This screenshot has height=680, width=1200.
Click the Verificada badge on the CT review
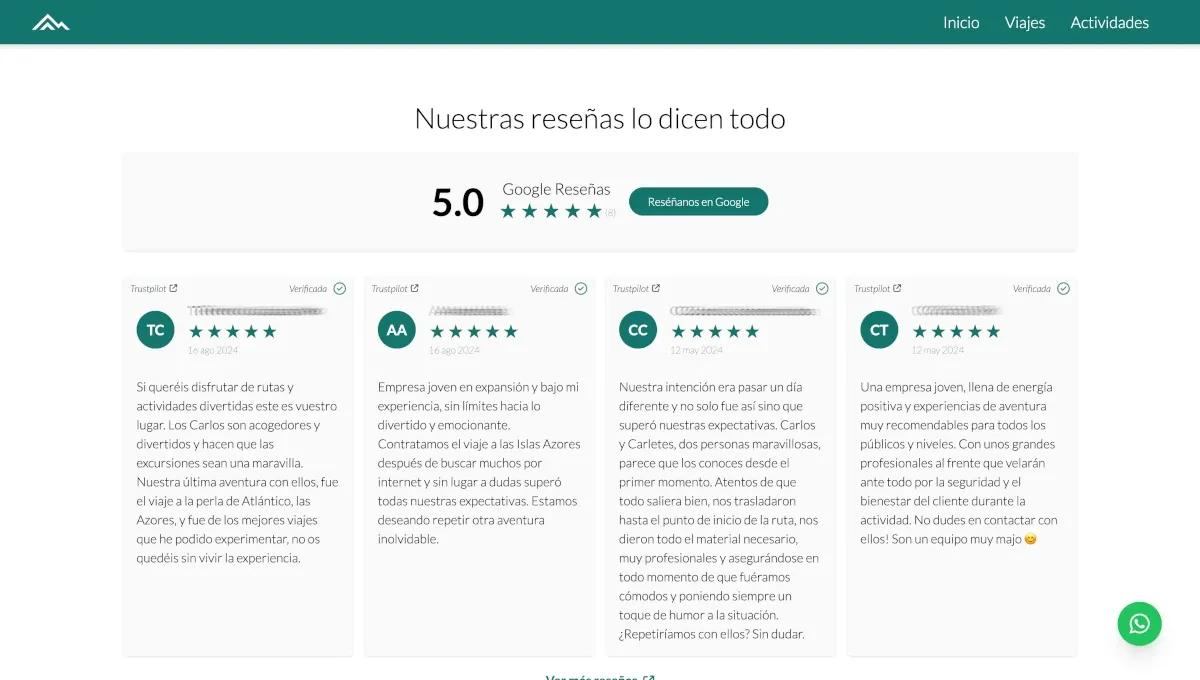1062,288
